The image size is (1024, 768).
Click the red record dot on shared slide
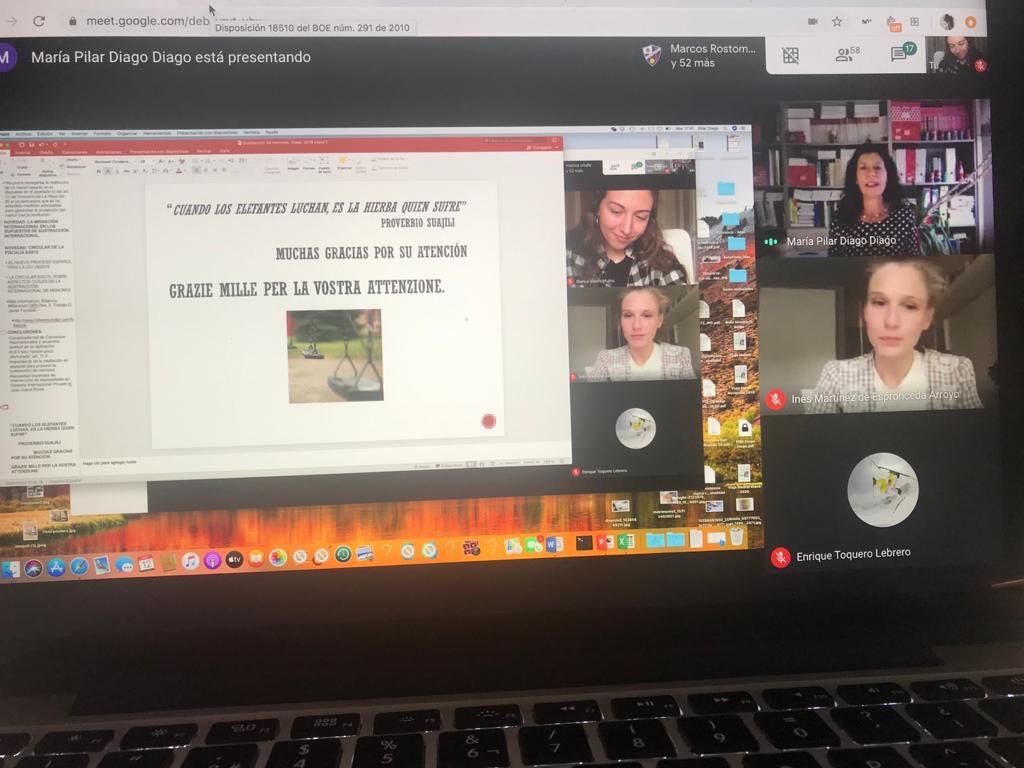pos(488,421)
